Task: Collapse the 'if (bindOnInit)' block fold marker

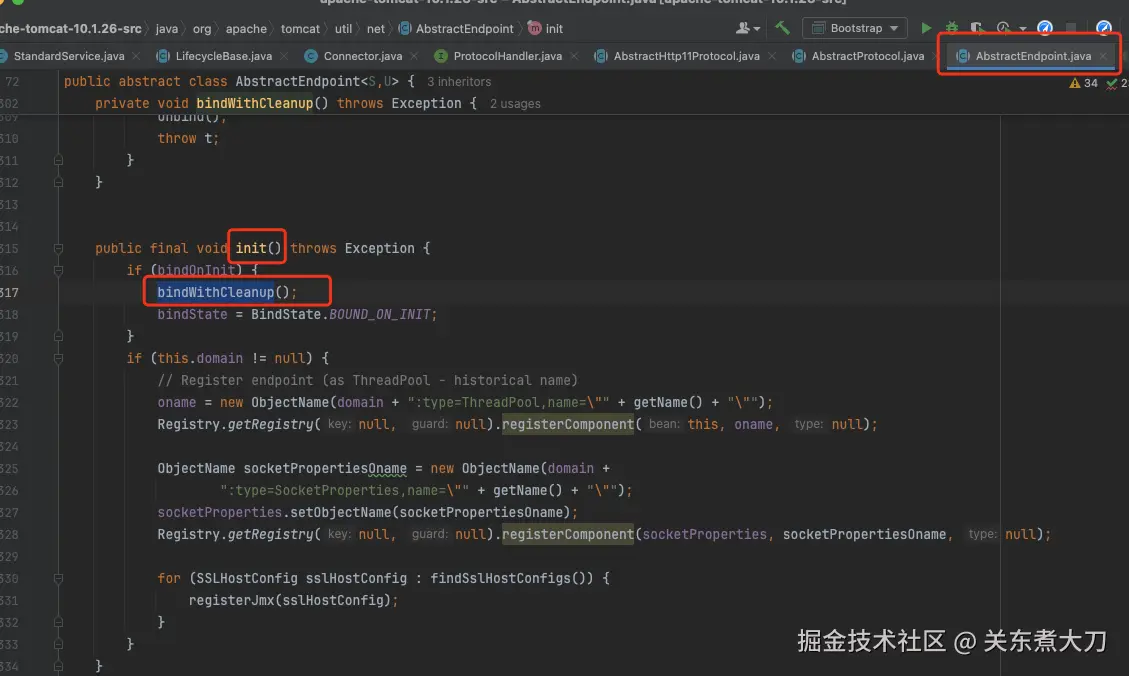Action: click(x=58, y=271)
